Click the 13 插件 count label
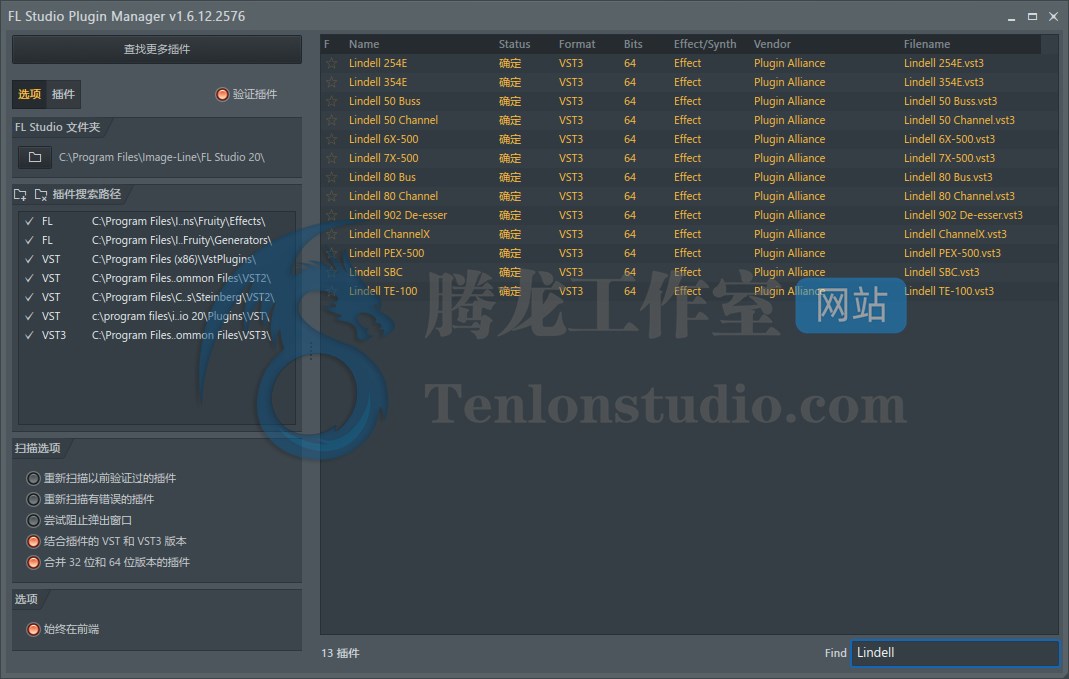 pos(340,653)
